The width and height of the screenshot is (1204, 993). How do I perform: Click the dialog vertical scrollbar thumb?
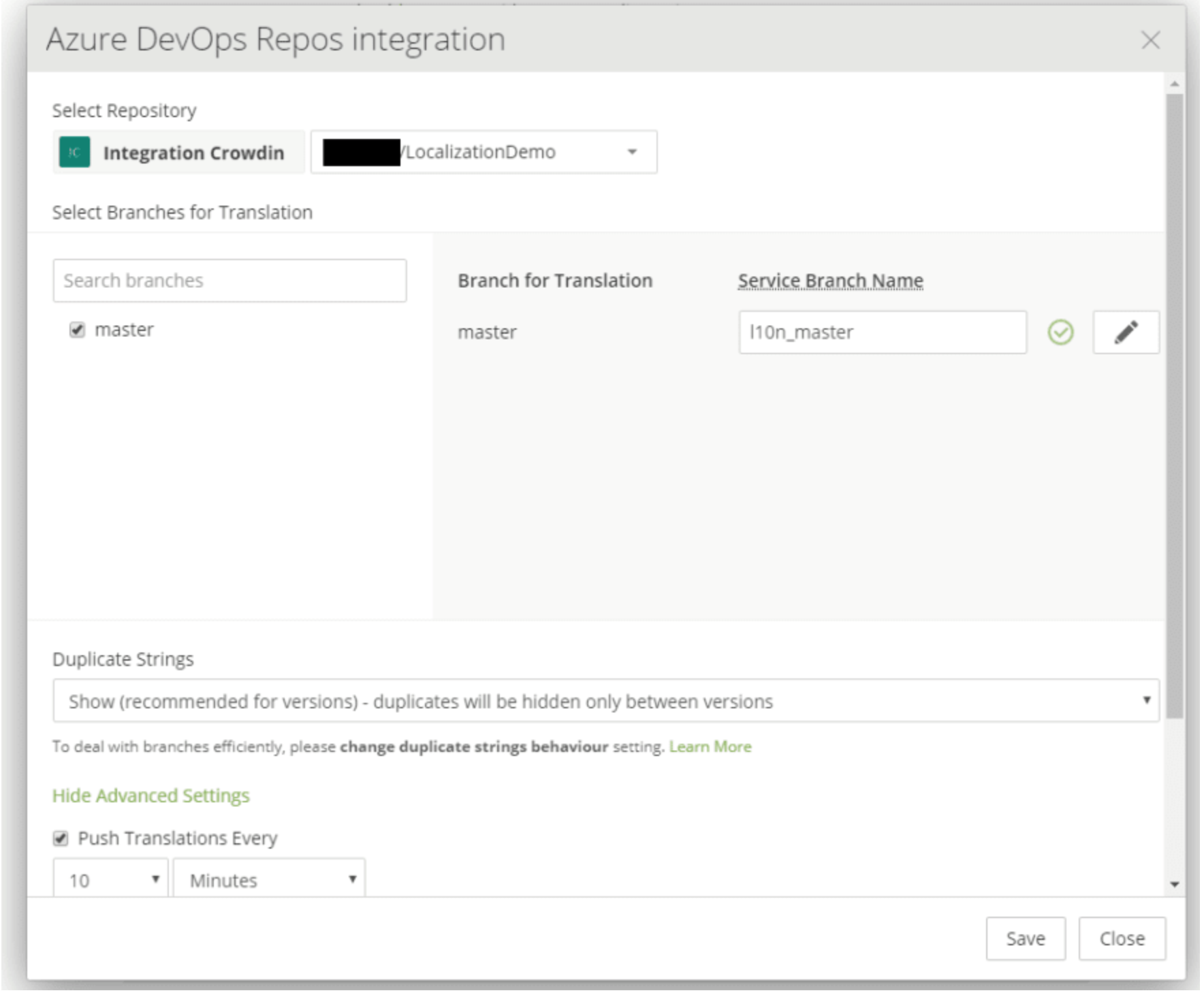1174,406
